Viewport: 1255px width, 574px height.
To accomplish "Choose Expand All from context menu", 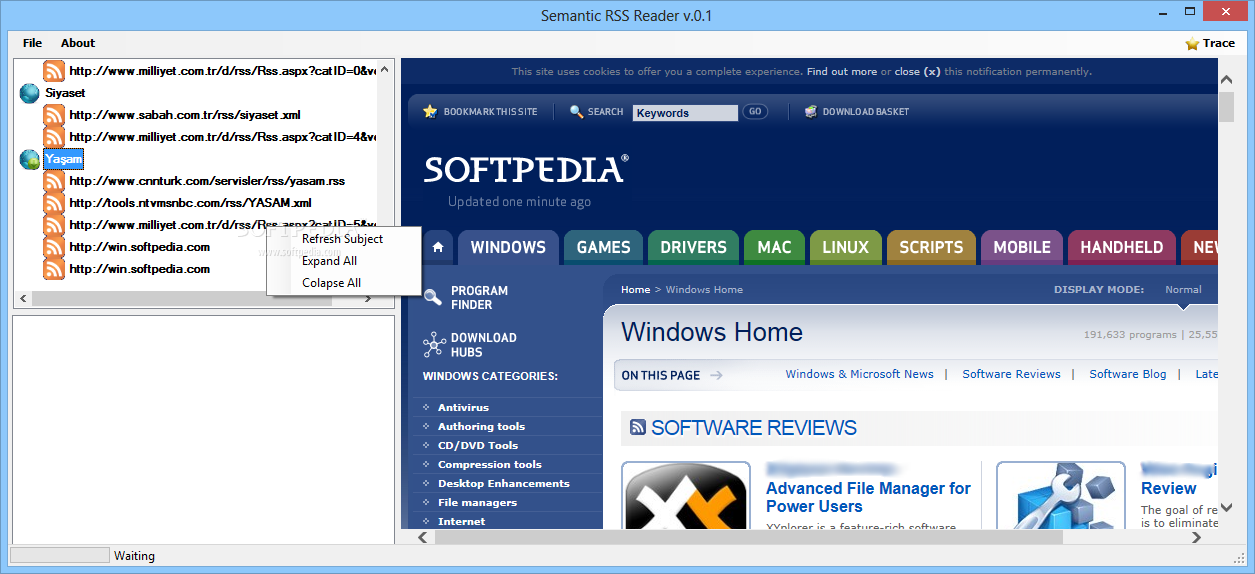I will click(x=343, y=261).
